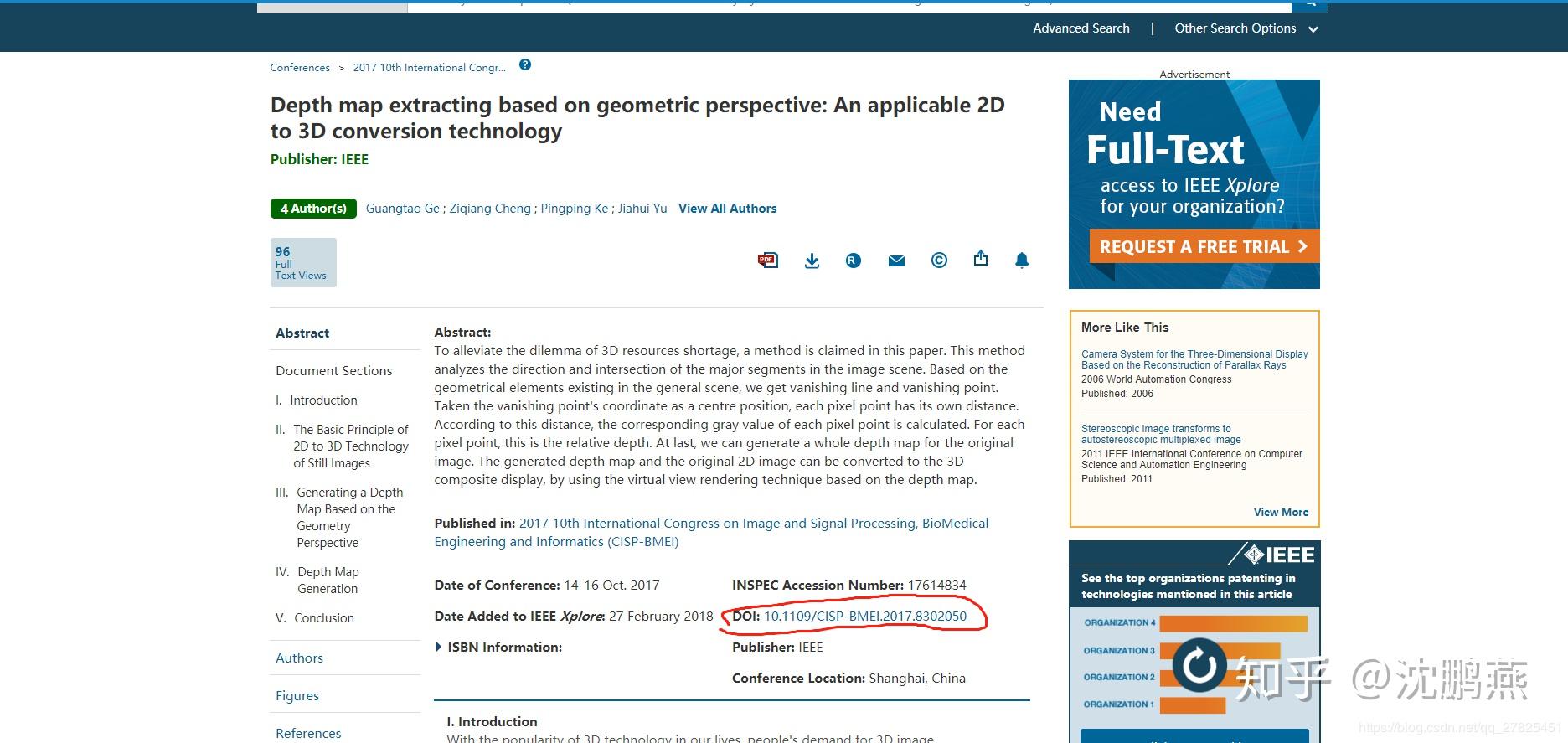
Task: Click View More in More Like This
Action: [x=1281, y=513]
